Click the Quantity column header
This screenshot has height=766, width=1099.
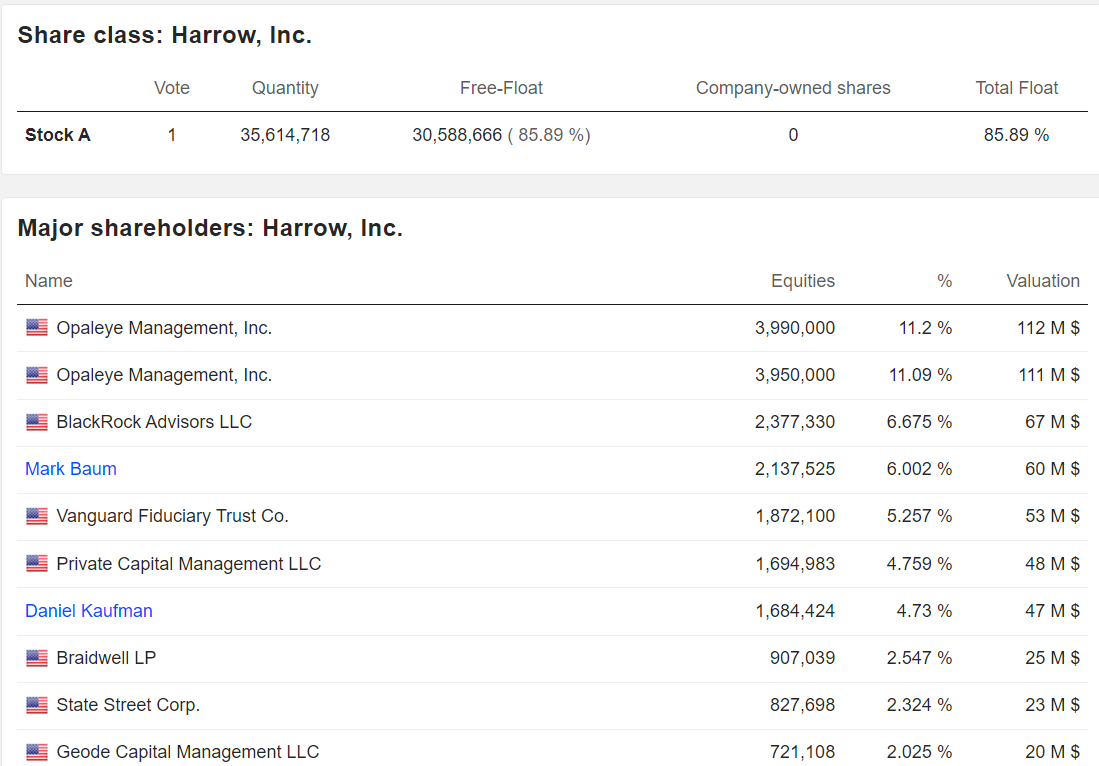(285, 88)
